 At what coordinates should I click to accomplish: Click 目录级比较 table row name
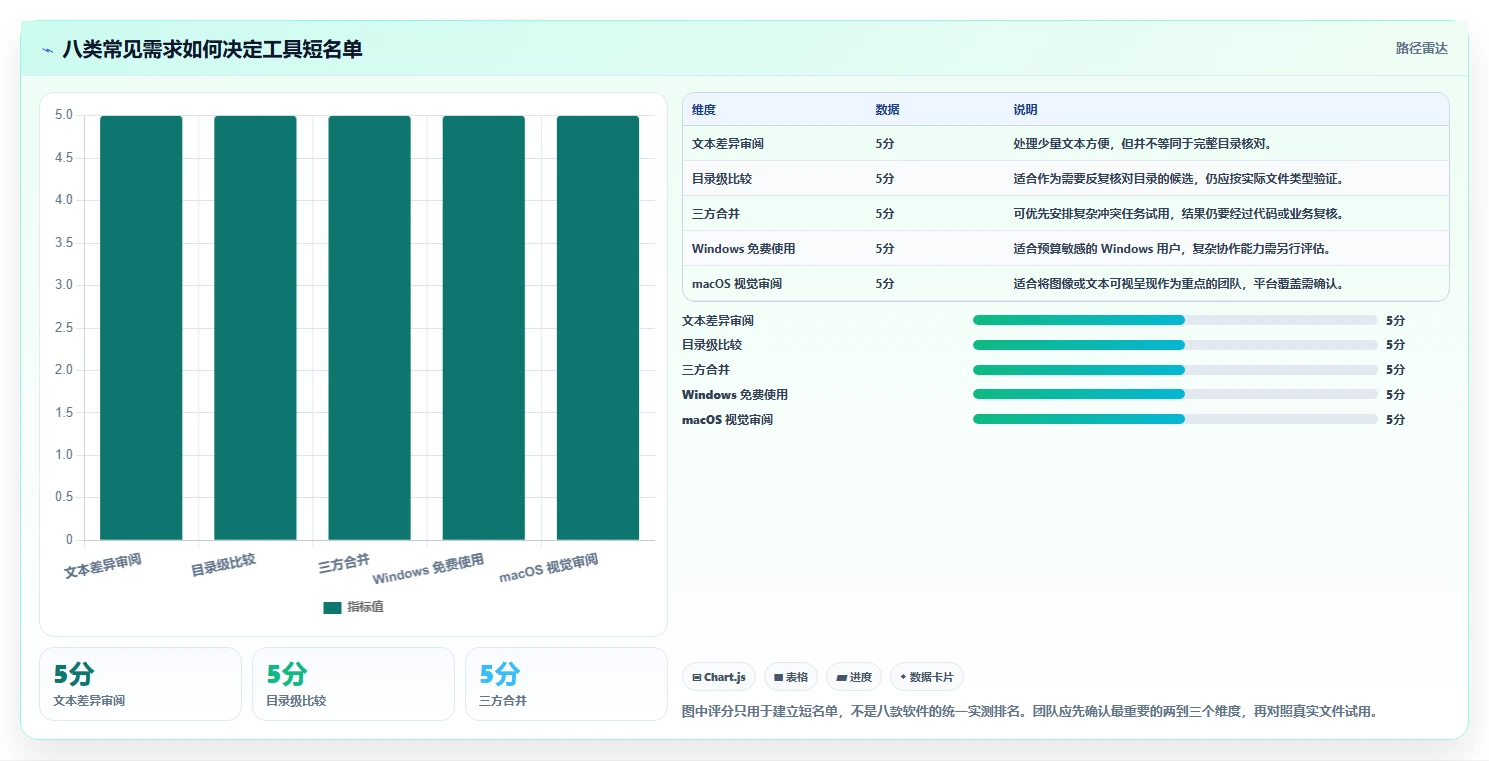tap(722, 179)
